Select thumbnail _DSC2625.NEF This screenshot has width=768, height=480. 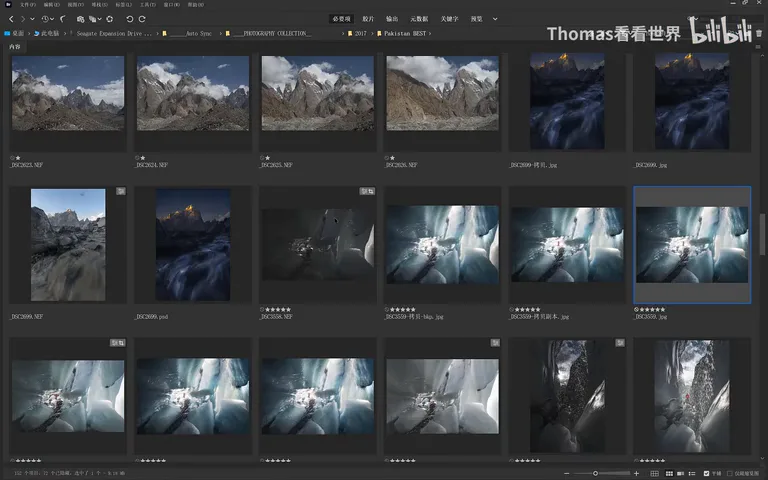tap(318, 93)
